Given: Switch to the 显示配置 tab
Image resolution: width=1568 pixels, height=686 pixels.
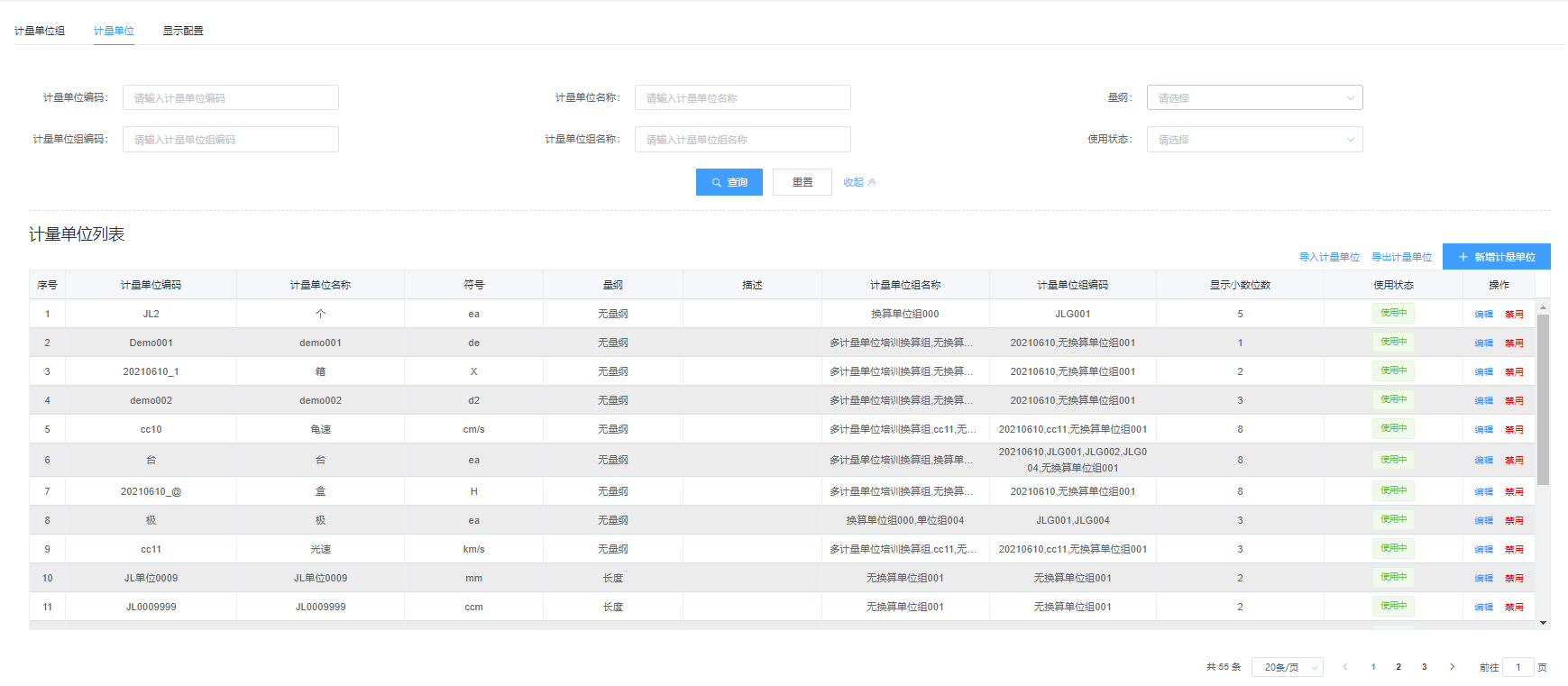Looking at the screenshot, I should point(183,31).
